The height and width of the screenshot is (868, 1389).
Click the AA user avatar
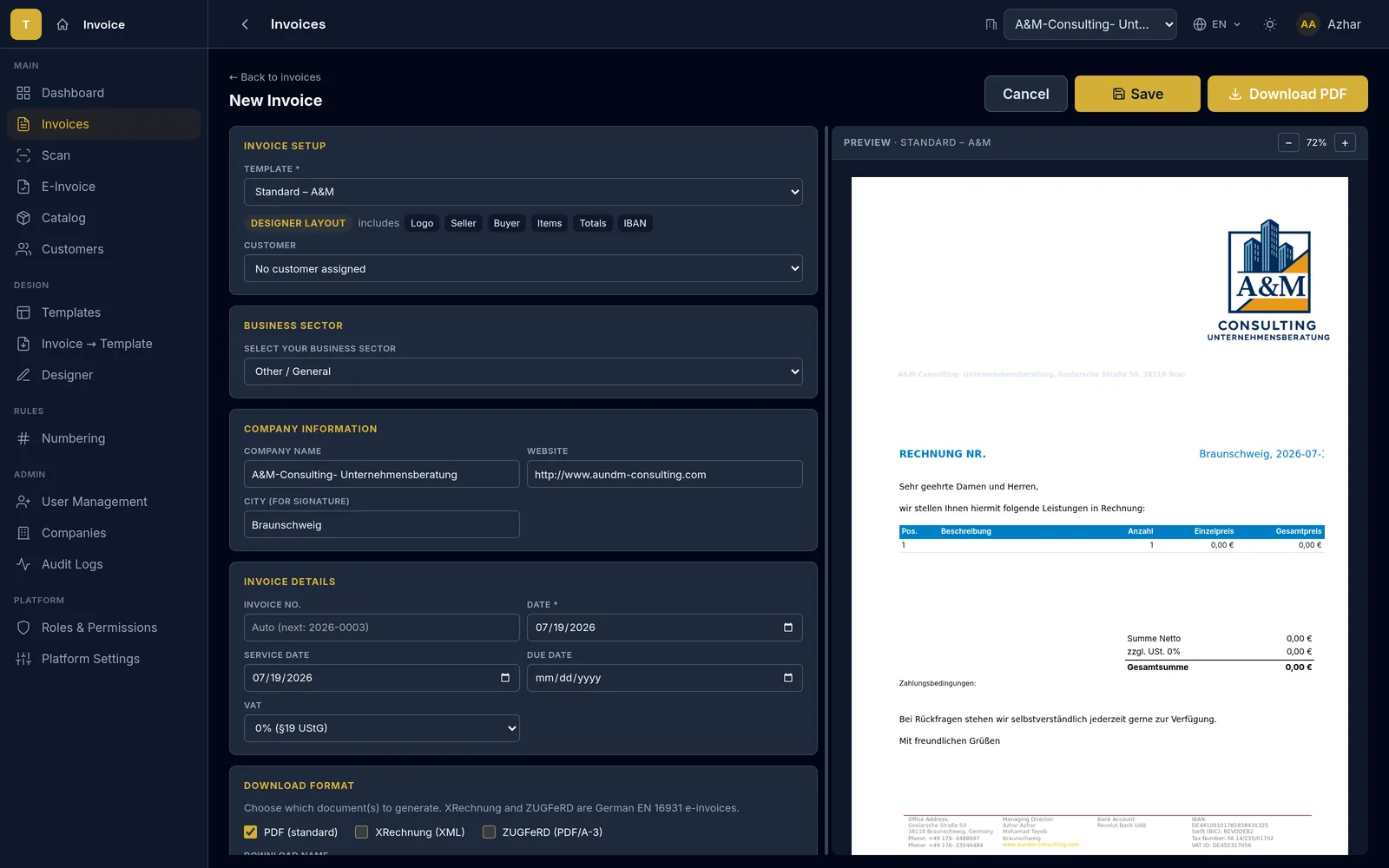[x=1308, y=24]
